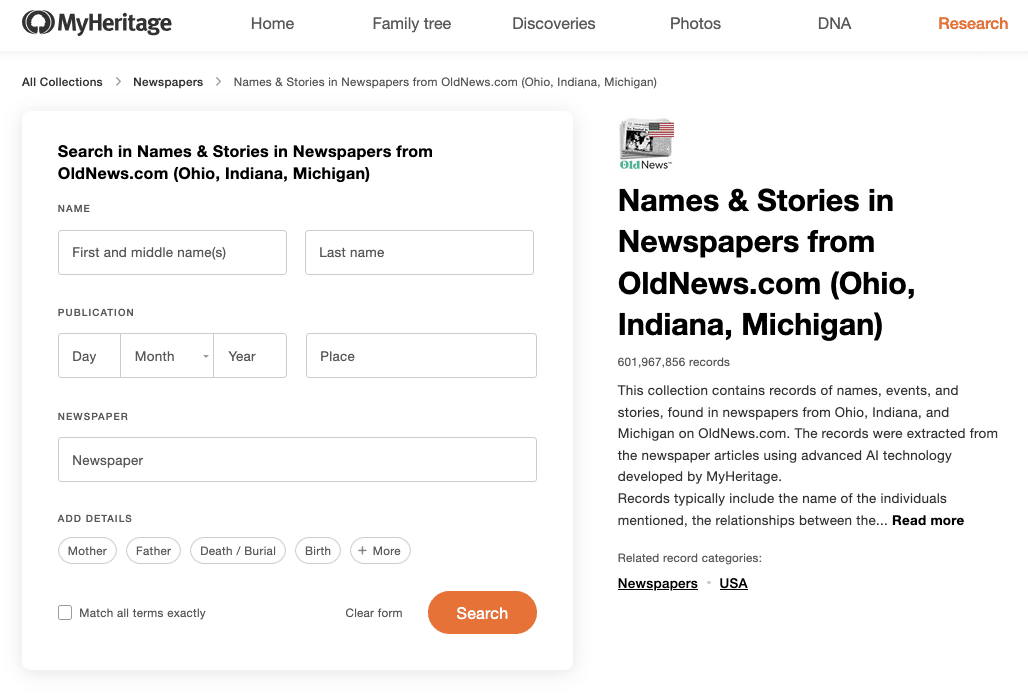Click the MyHeritage logo icon
Image resolution: width=1028 pixels, height=693 pixels.
(x=40, y=20)
